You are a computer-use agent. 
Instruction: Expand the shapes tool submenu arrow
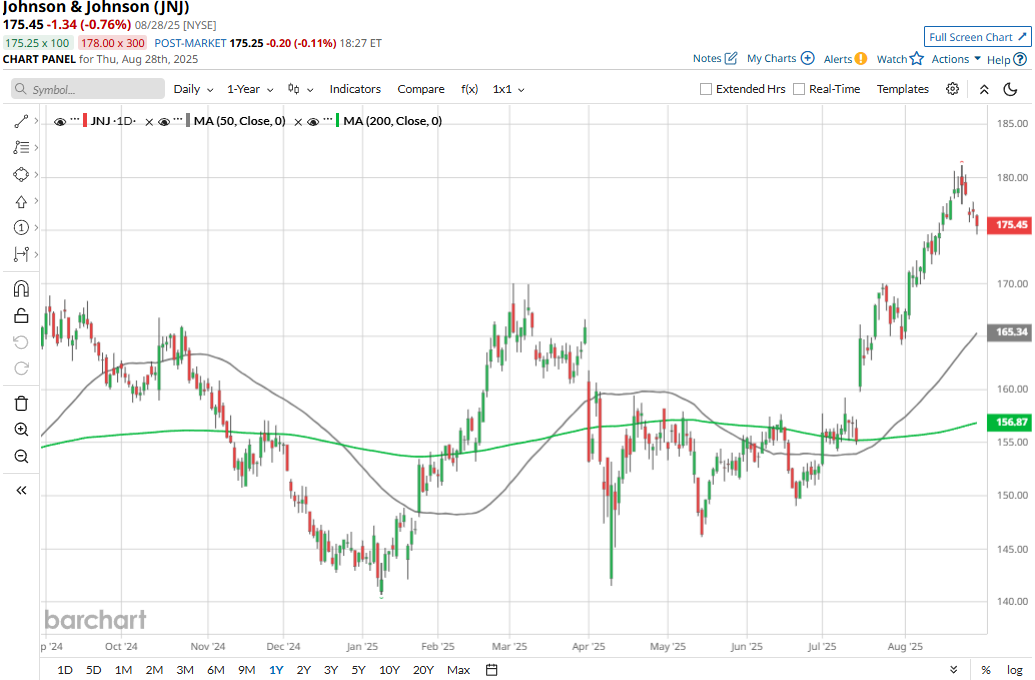coord(36,174)
